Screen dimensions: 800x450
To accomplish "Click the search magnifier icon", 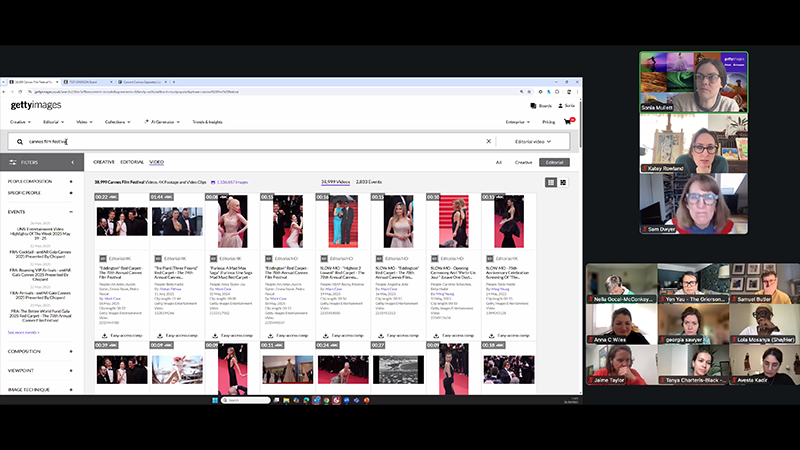I will (19, 141).
